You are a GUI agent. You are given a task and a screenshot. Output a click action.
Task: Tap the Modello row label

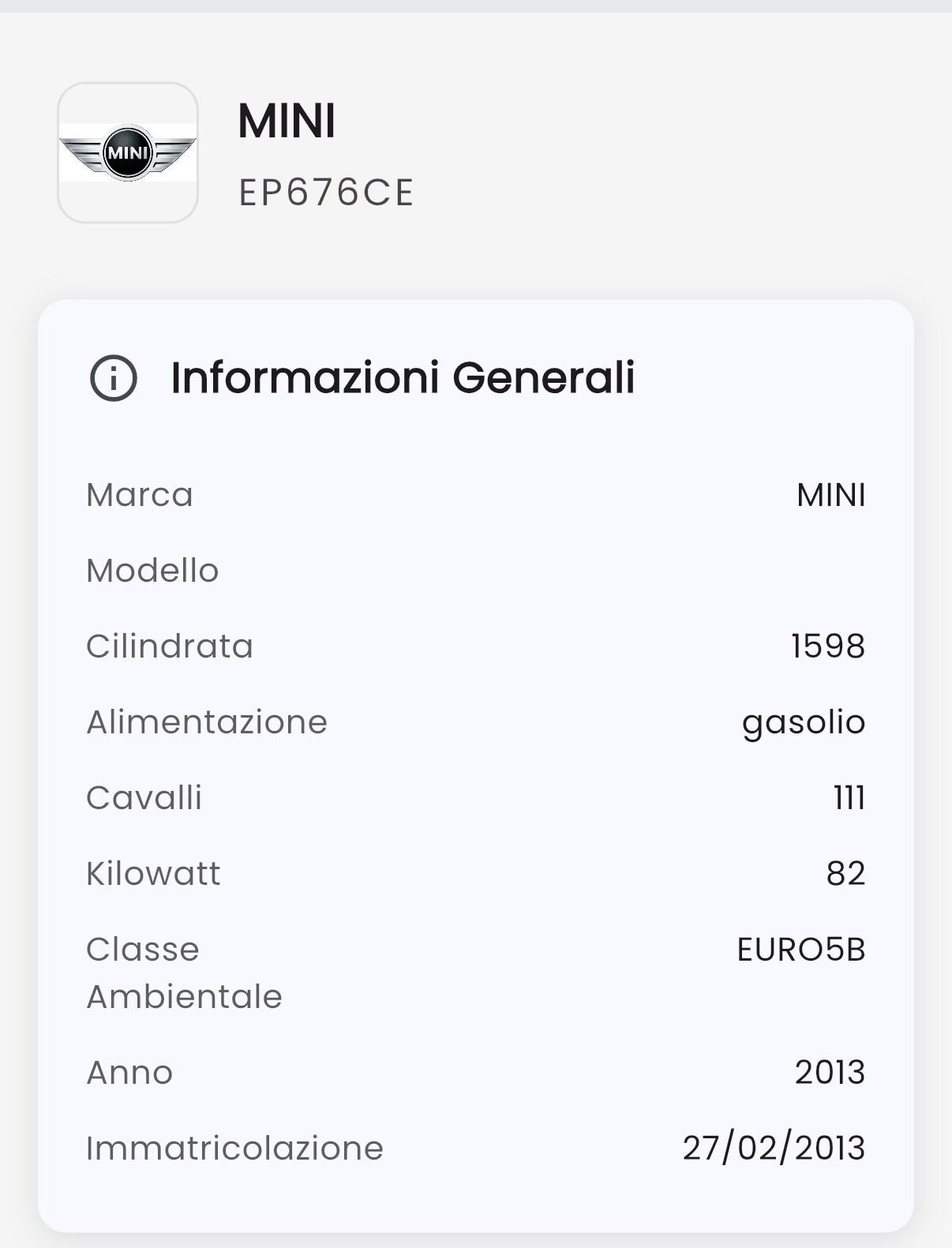pyautogui.click(x=152, y=571)
